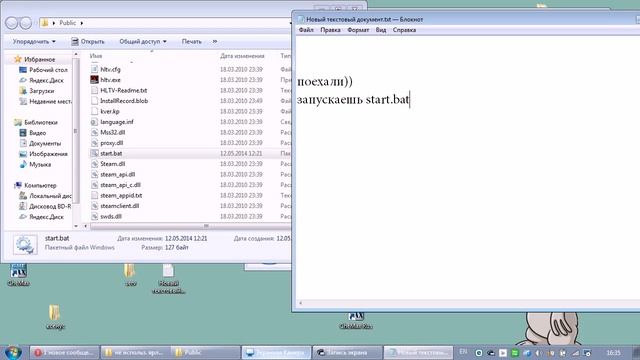Sort files by Дата изменения column header
This screenshot has width=640, height=360.
pyautogui.click(x=242, y=56)
